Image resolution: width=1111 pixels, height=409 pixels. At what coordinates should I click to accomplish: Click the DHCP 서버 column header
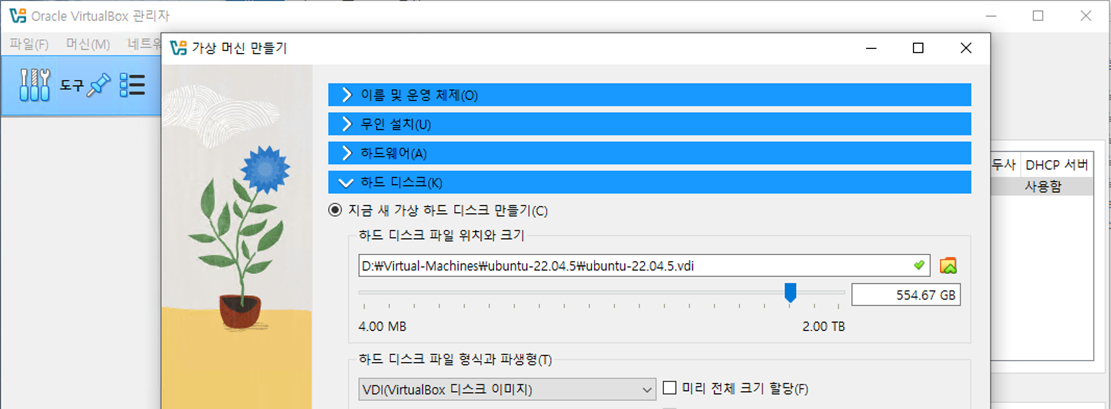pos(1056,165)
